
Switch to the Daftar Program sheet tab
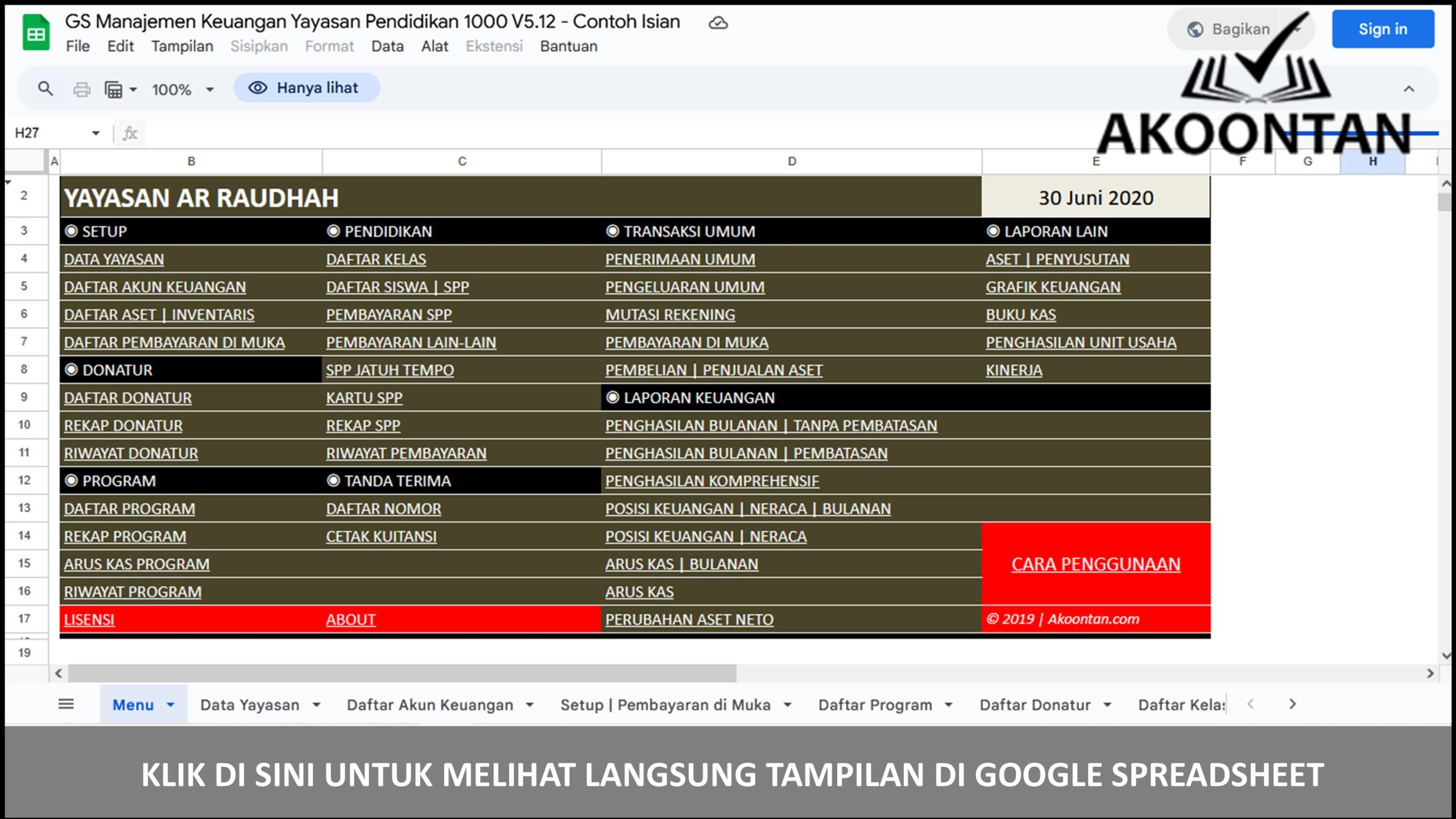pos(874,704)
